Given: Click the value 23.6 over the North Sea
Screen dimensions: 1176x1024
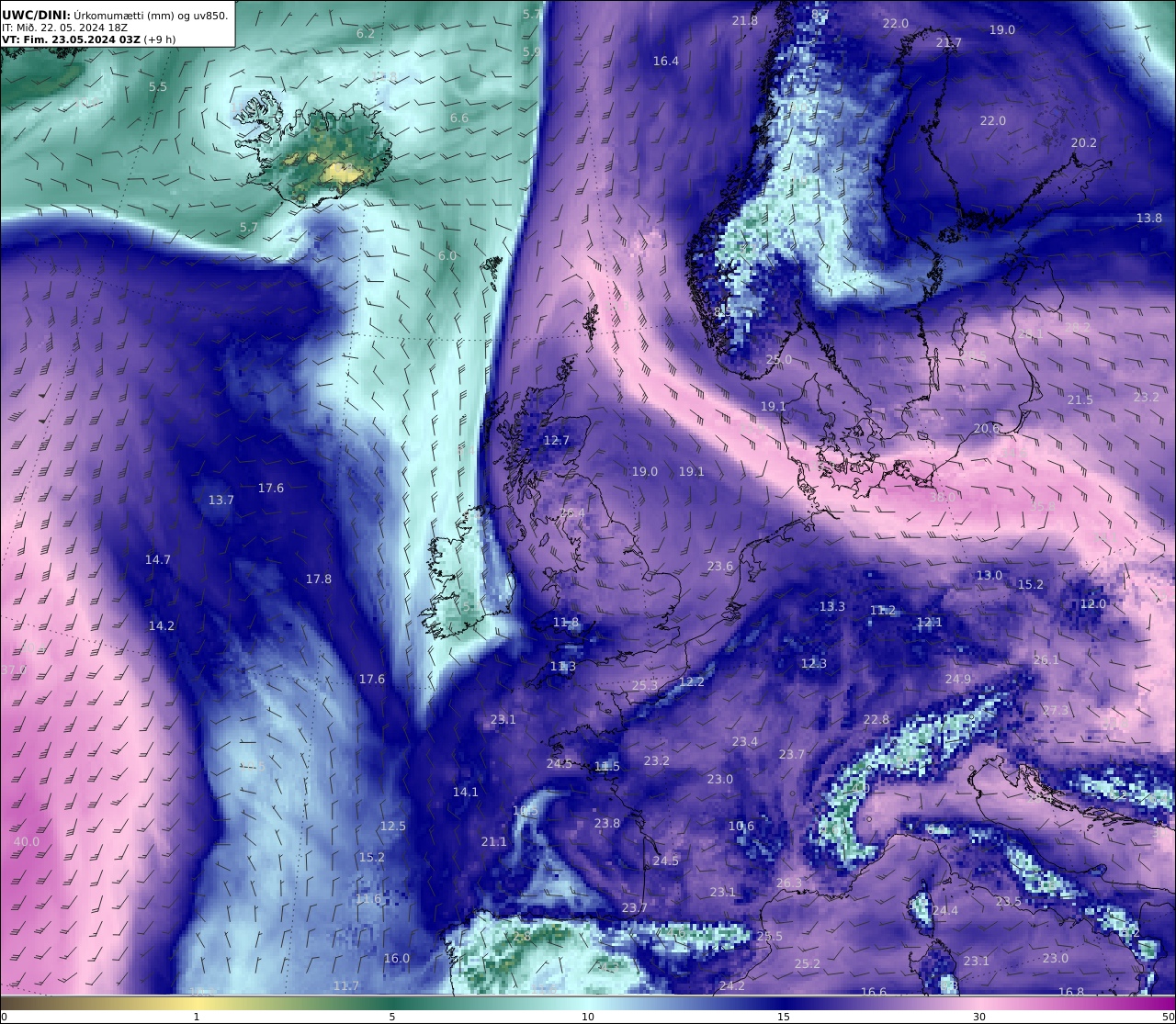Looking at the screenshot, I should (x=720, y=566).
